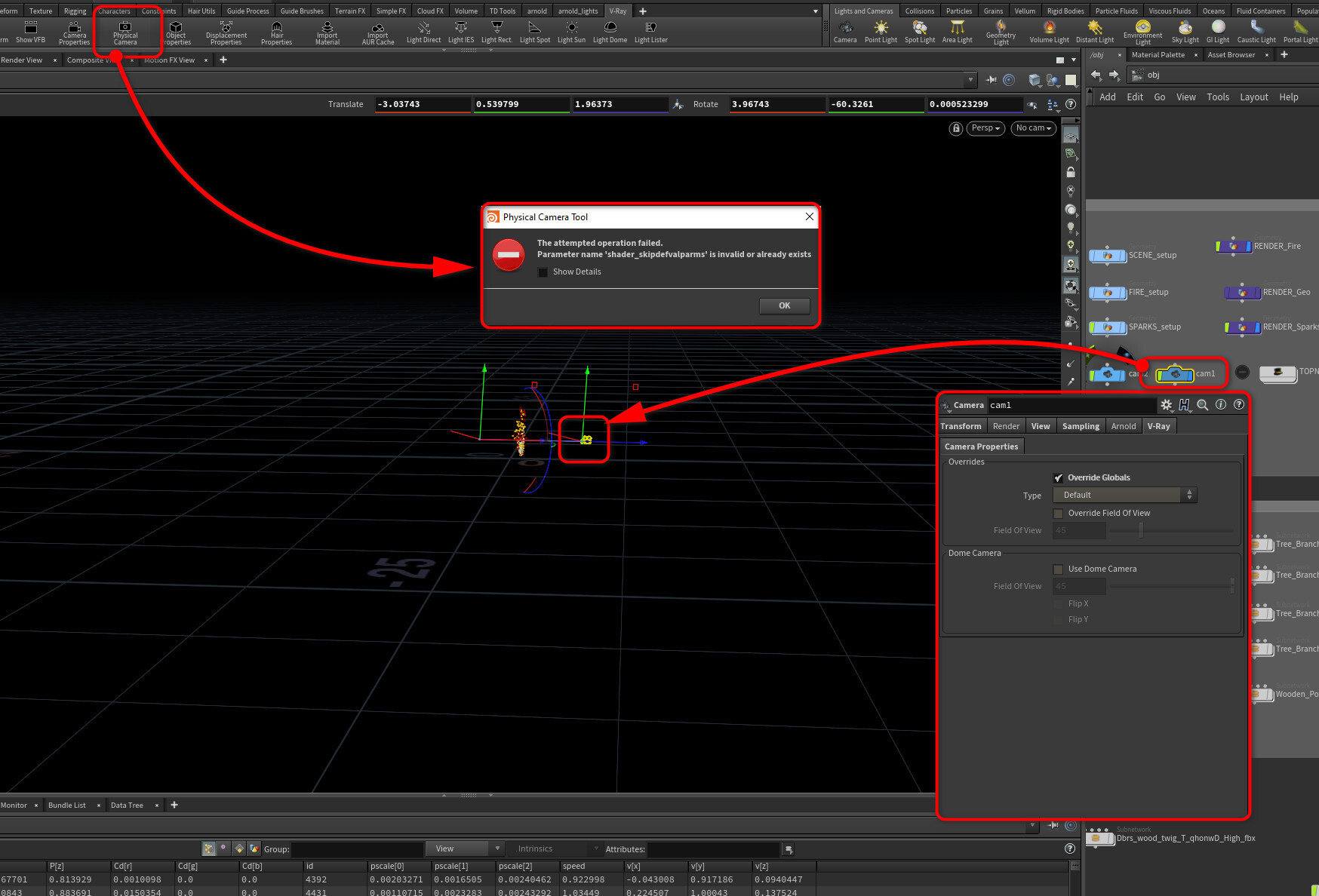Add an Environment Light from the shelf
This screenshot has height=896, width=1319.
pos(1142,33)
